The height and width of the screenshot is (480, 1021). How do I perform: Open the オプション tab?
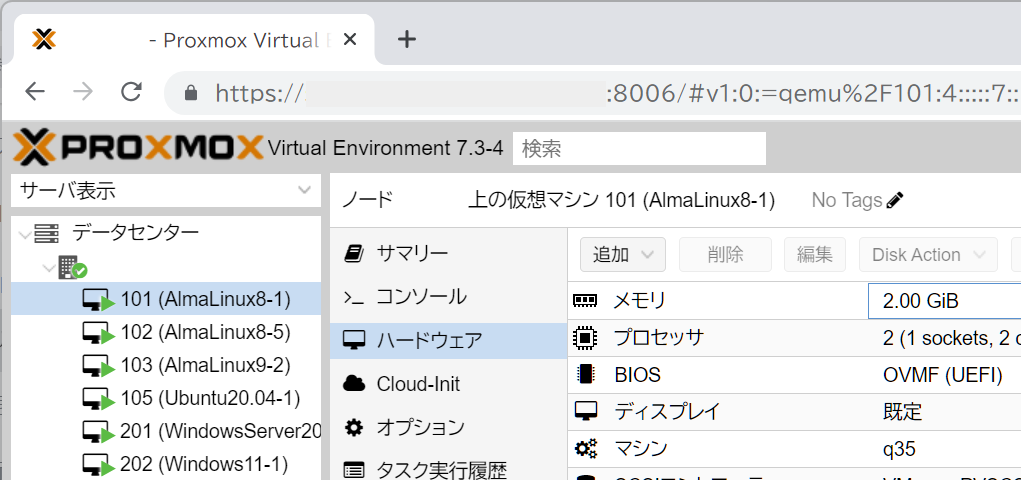(x=449, y=428)
